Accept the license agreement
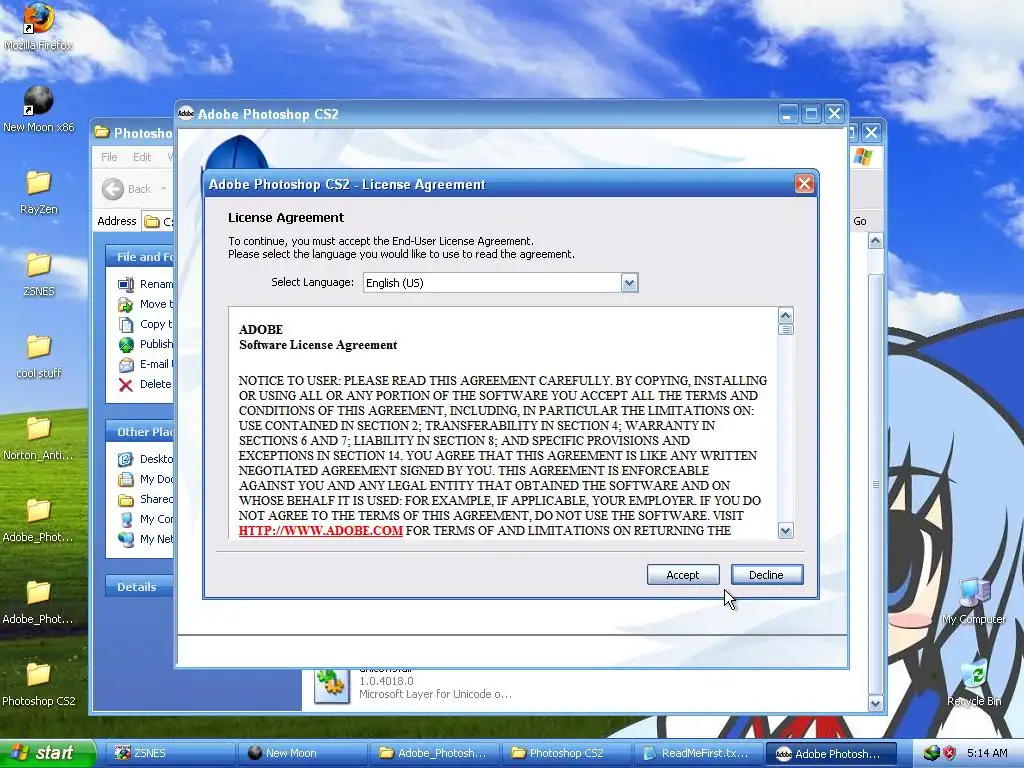The height and width of the screenshot is (768, 1024). click(683, 575)
